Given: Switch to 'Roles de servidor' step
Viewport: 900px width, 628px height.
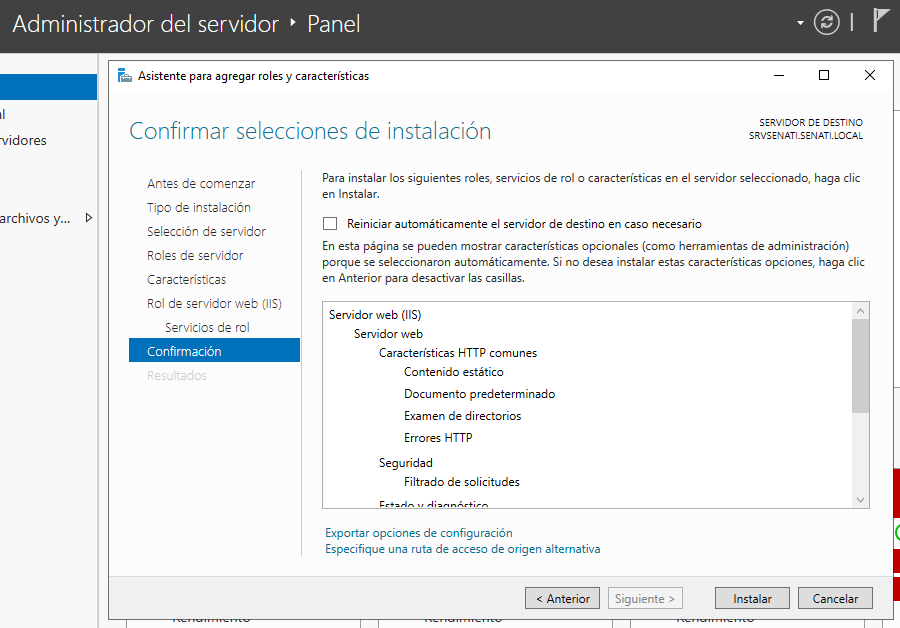Looking at the screenshot, I should pyautogui.click(x=195, y=255).
